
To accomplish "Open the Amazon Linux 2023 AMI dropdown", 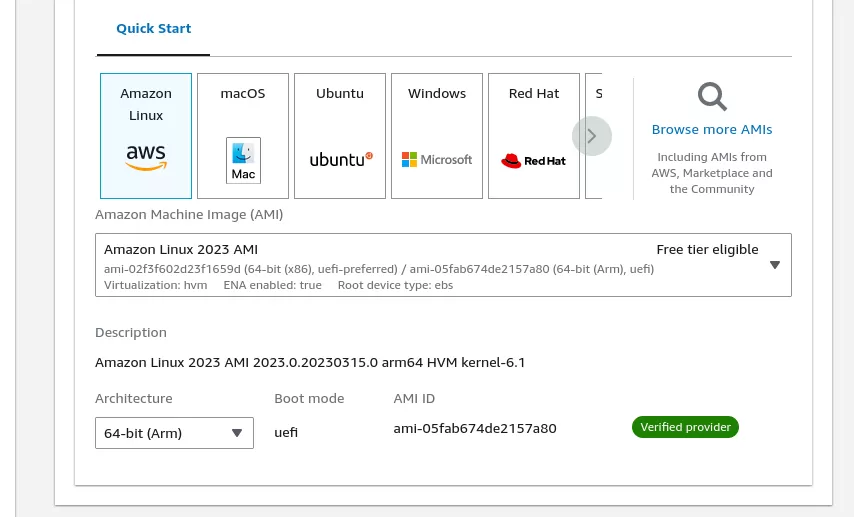I will [443, 265].
